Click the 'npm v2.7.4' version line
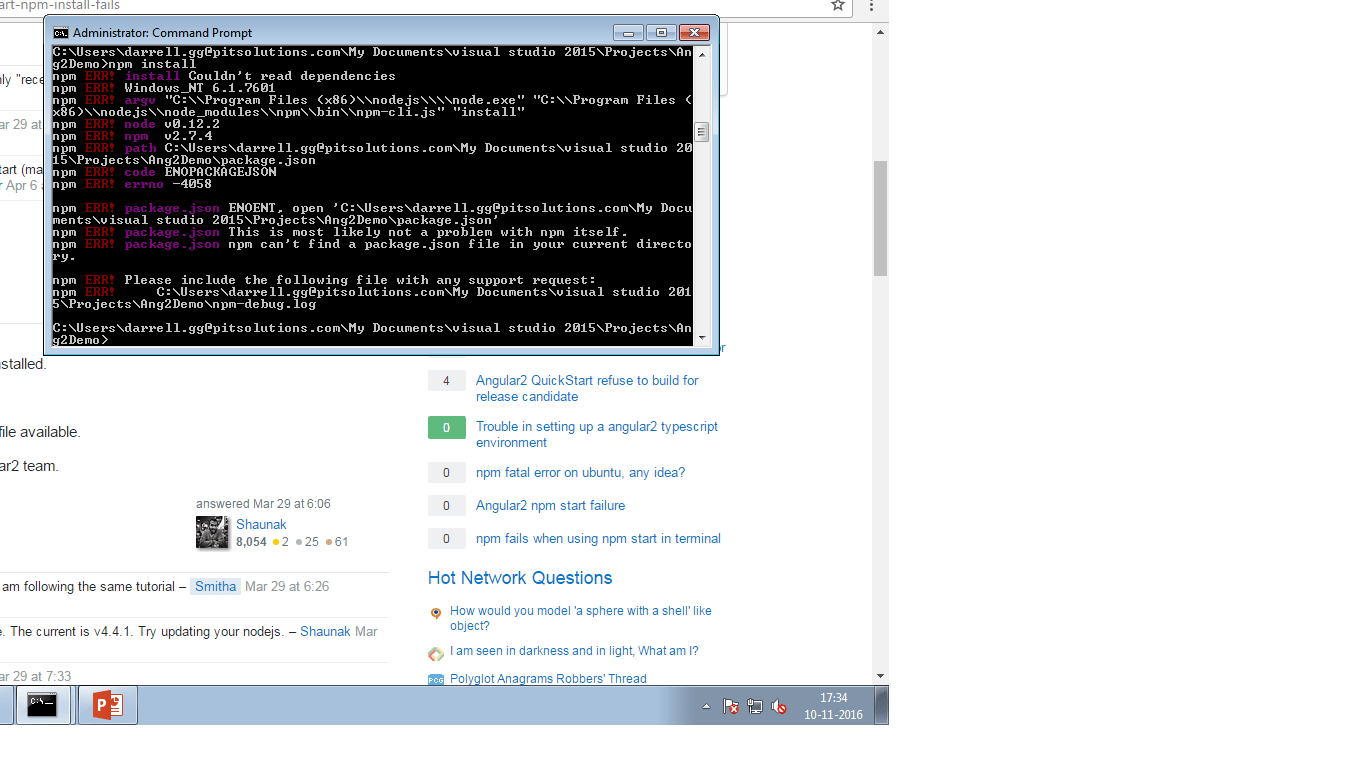This screenshot has width=1366, height=768. point(132,136)
